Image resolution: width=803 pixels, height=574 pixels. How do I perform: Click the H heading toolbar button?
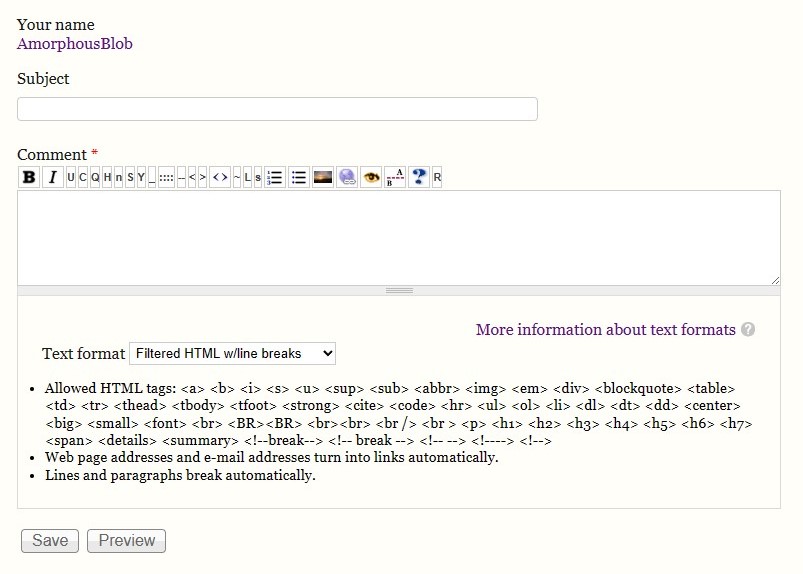tap(107, 177)
